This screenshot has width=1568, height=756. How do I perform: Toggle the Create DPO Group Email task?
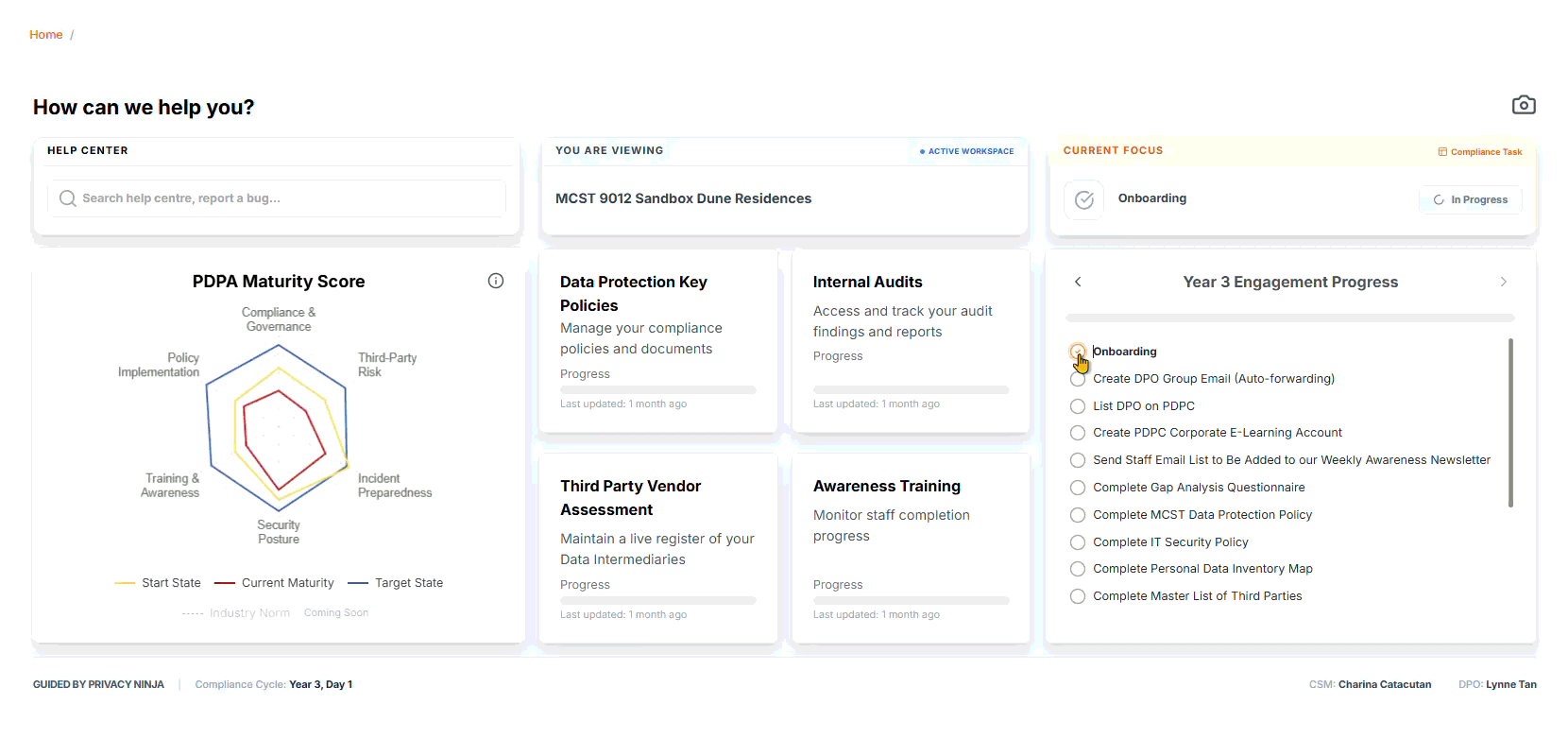1078,379
